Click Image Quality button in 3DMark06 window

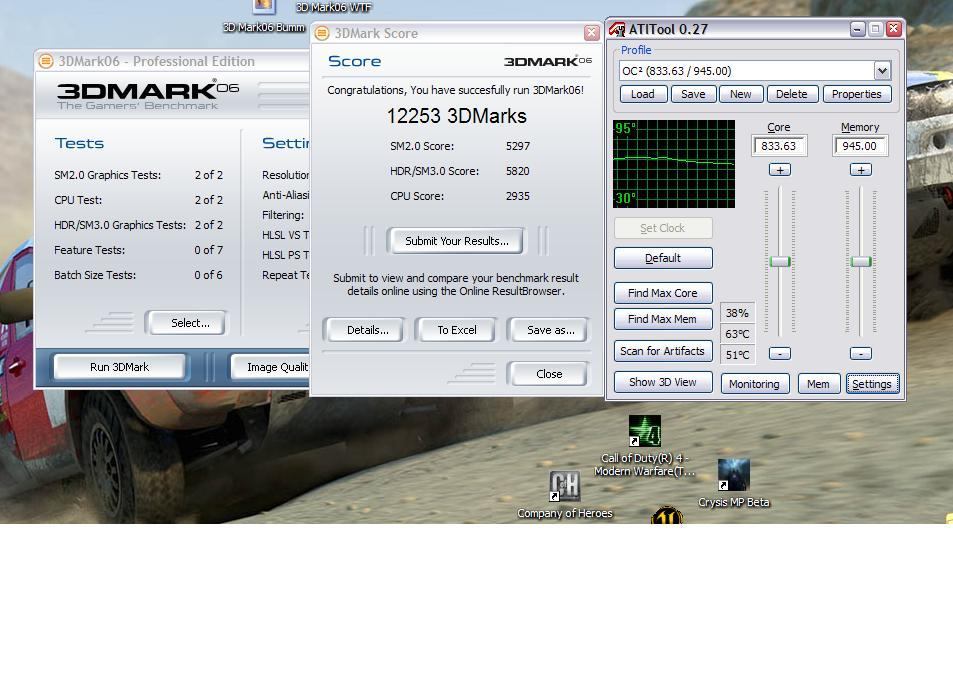(x=271, y=367)
